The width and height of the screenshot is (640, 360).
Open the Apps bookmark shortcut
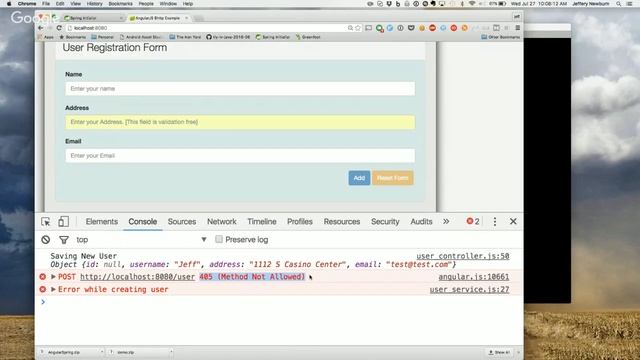pyautogui.click(x=46, y=37)
